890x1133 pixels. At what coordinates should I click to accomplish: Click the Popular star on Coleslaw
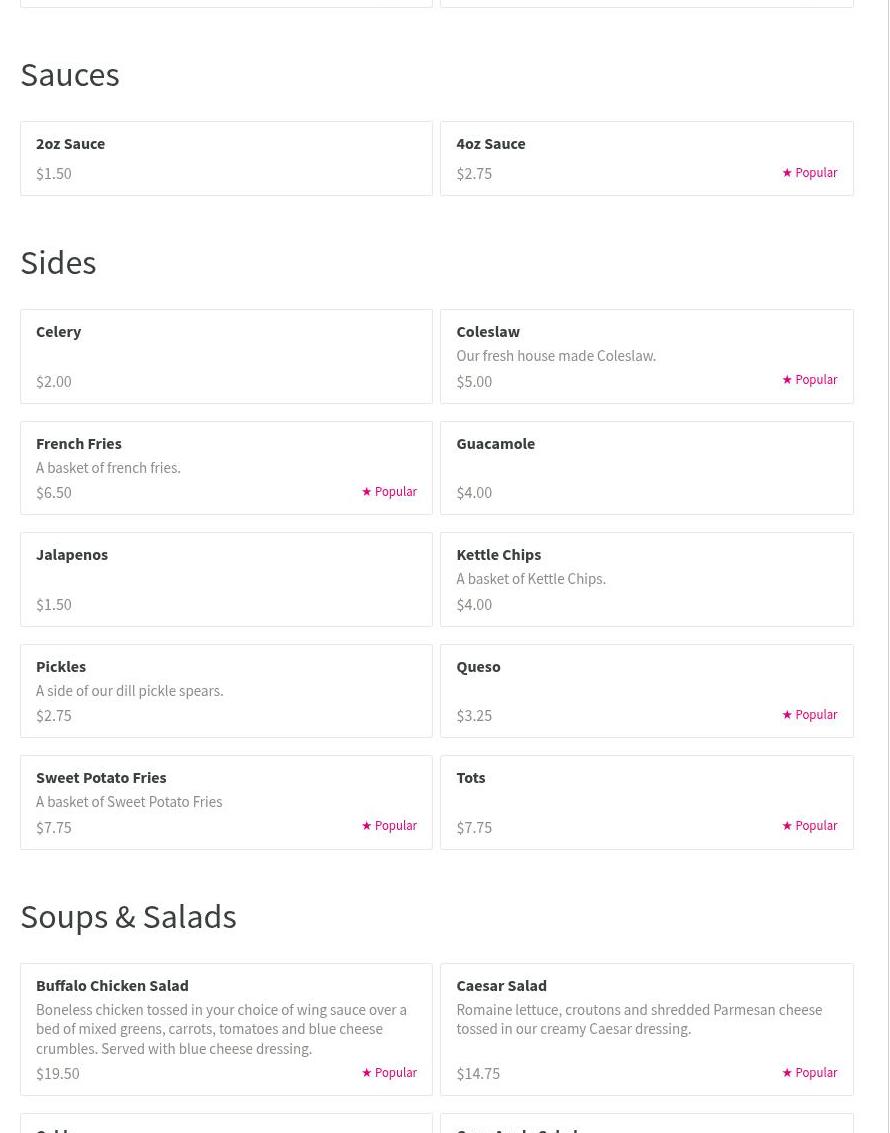tap(787, 380)
